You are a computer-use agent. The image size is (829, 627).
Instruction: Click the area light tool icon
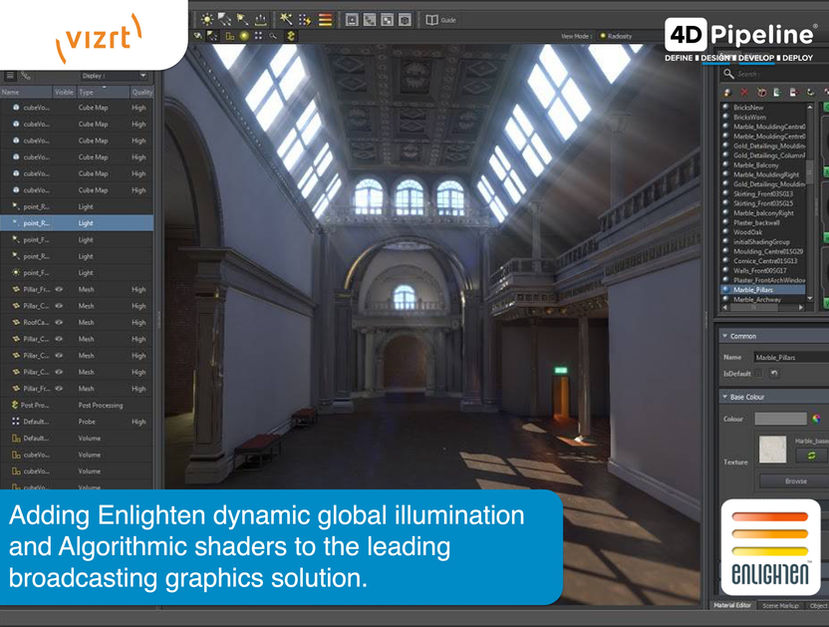click(261, 20)
